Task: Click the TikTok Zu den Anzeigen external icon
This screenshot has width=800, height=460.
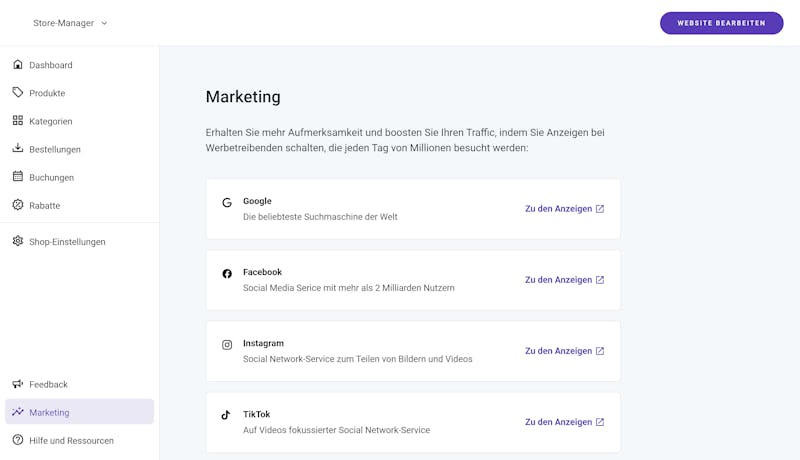Action: point(600,422)
